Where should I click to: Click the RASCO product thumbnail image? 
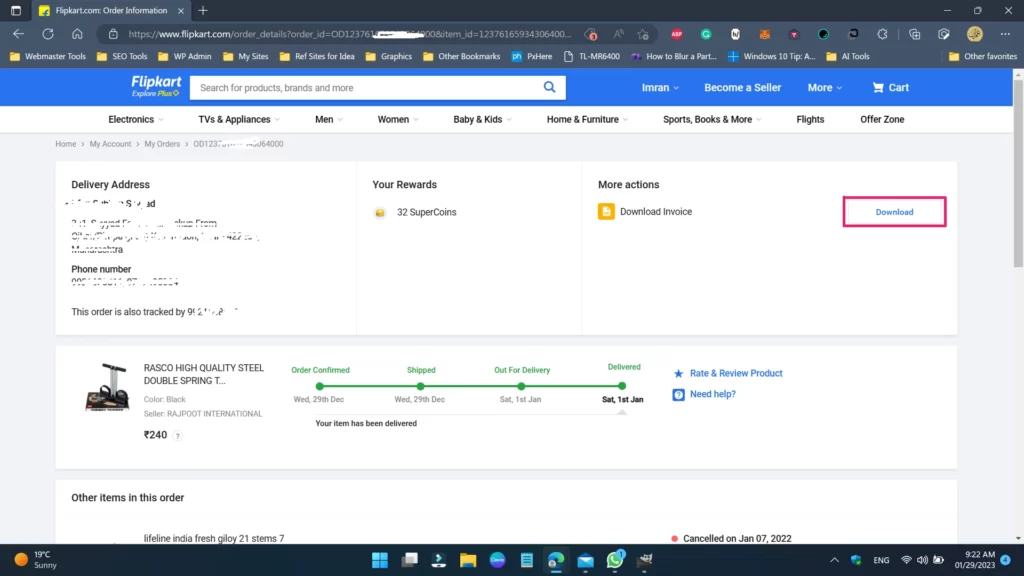(107, 387)
